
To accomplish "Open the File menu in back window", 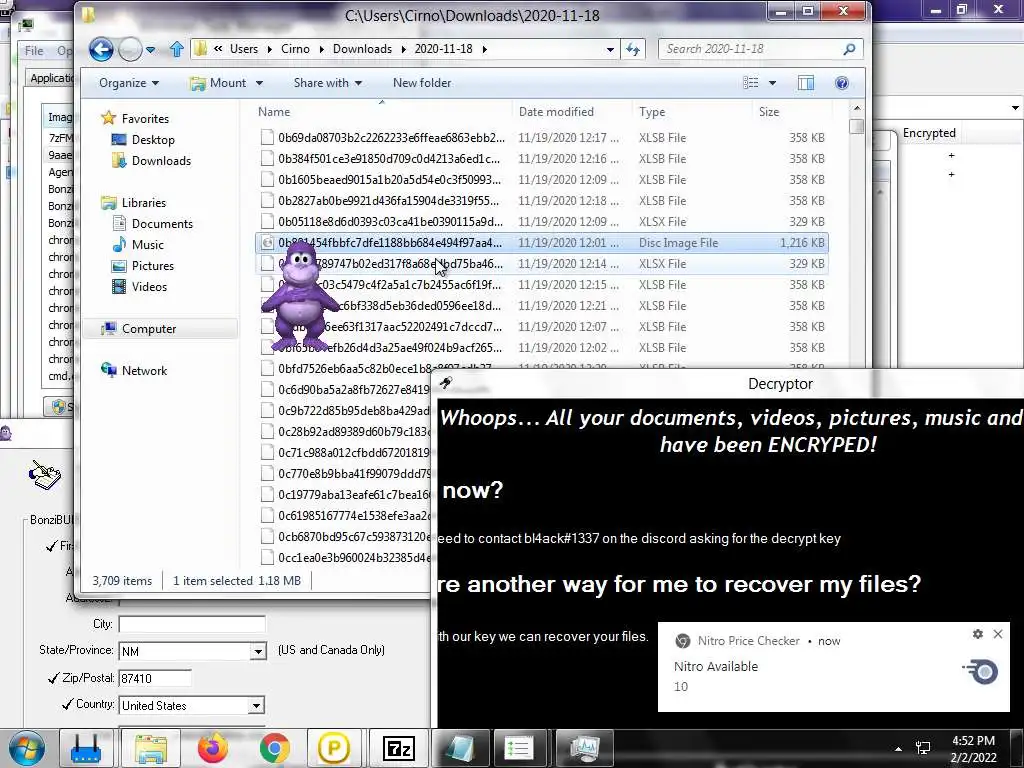I will pyautogui.click(x=34, y=50).
